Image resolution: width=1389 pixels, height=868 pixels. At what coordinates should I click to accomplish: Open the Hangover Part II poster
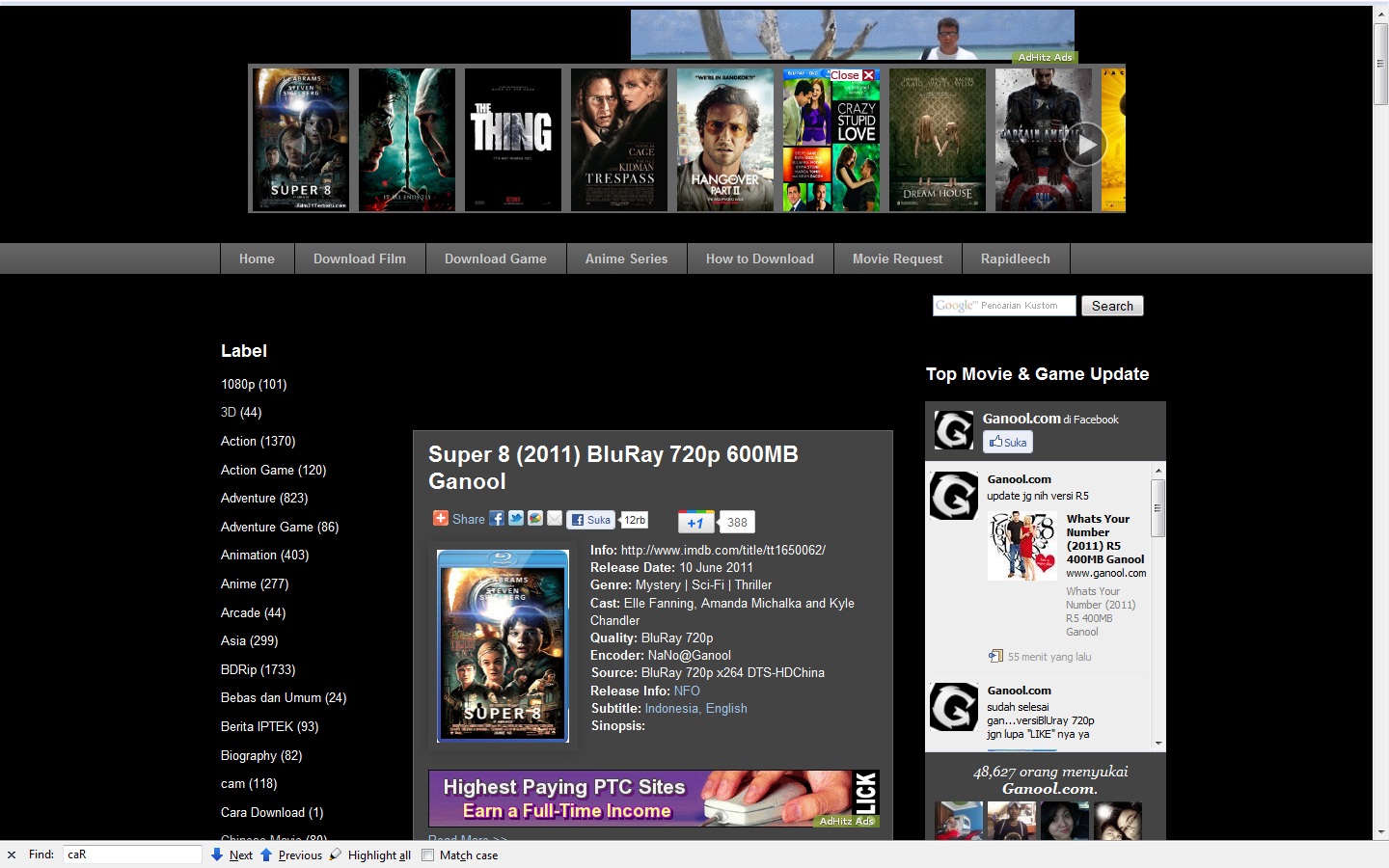tap(725, 139)
